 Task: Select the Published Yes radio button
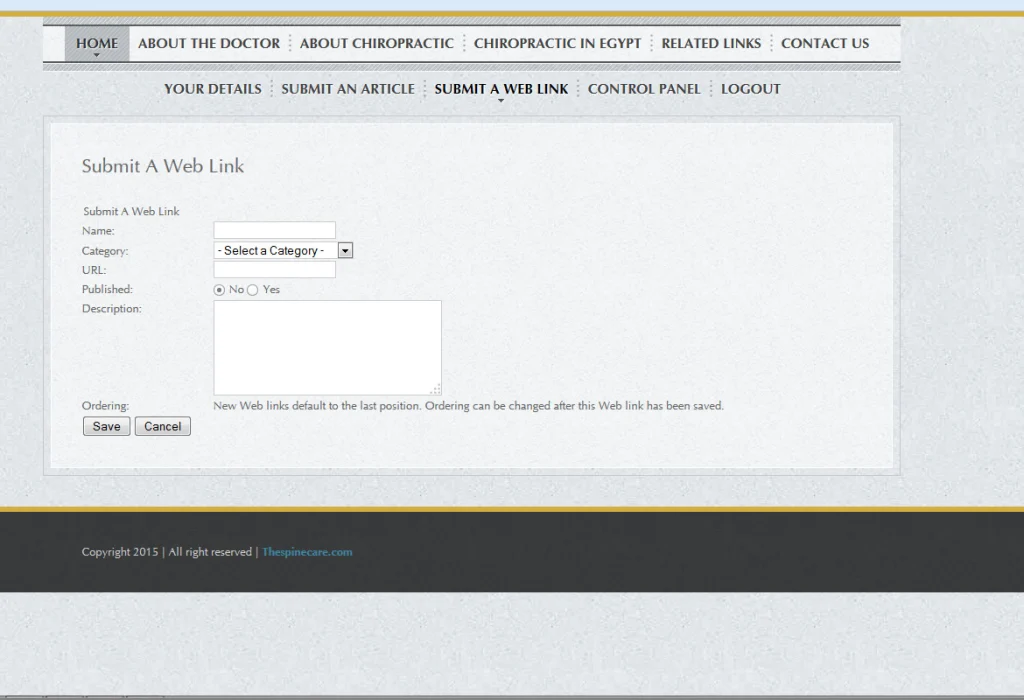[x=253, y=290]
